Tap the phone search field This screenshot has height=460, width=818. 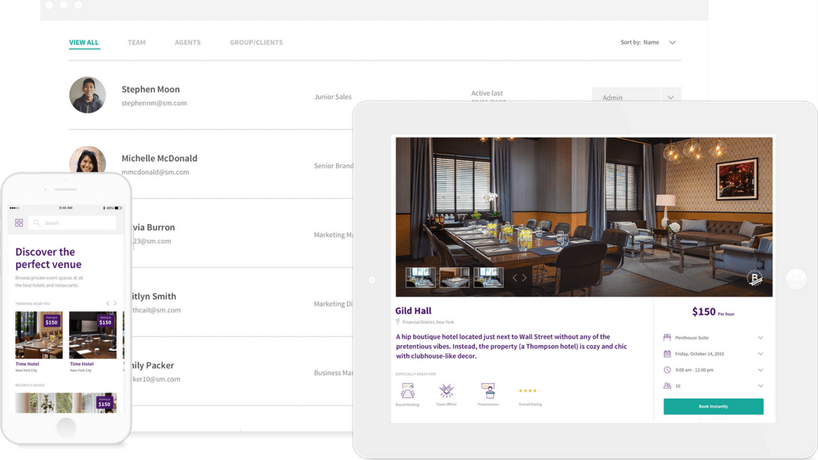coord(73,223)
